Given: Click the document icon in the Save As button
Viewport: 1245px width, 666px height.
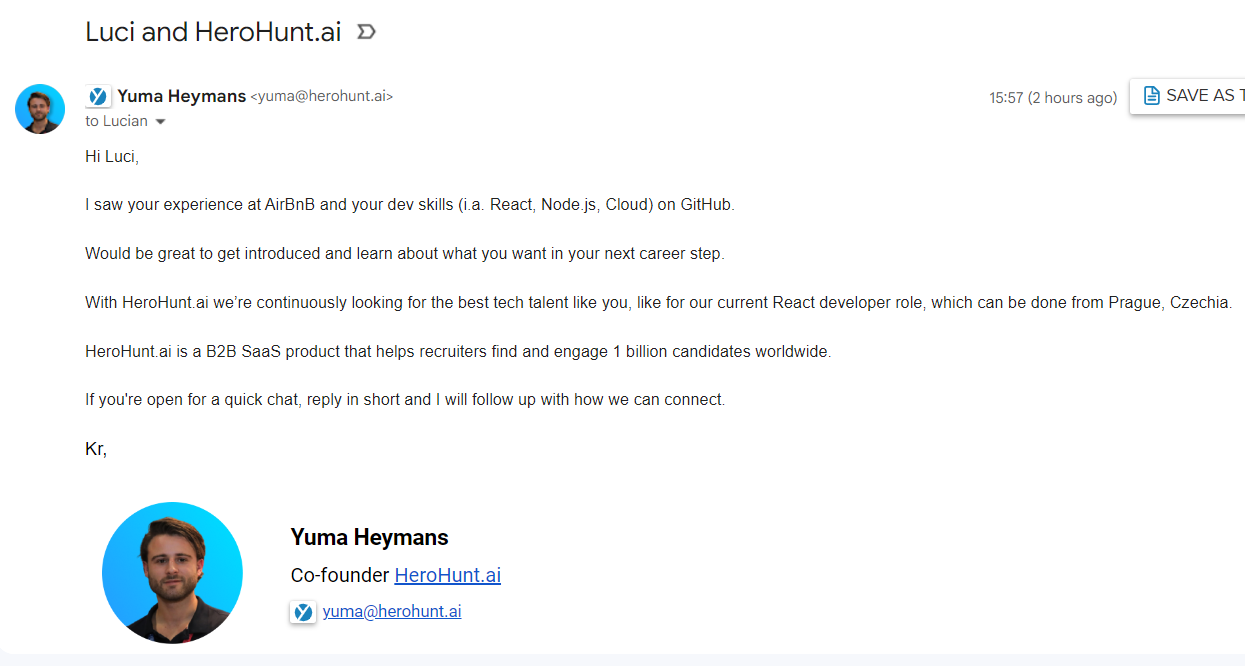Looking at the screenshot, I should [x=1151, y=96].
